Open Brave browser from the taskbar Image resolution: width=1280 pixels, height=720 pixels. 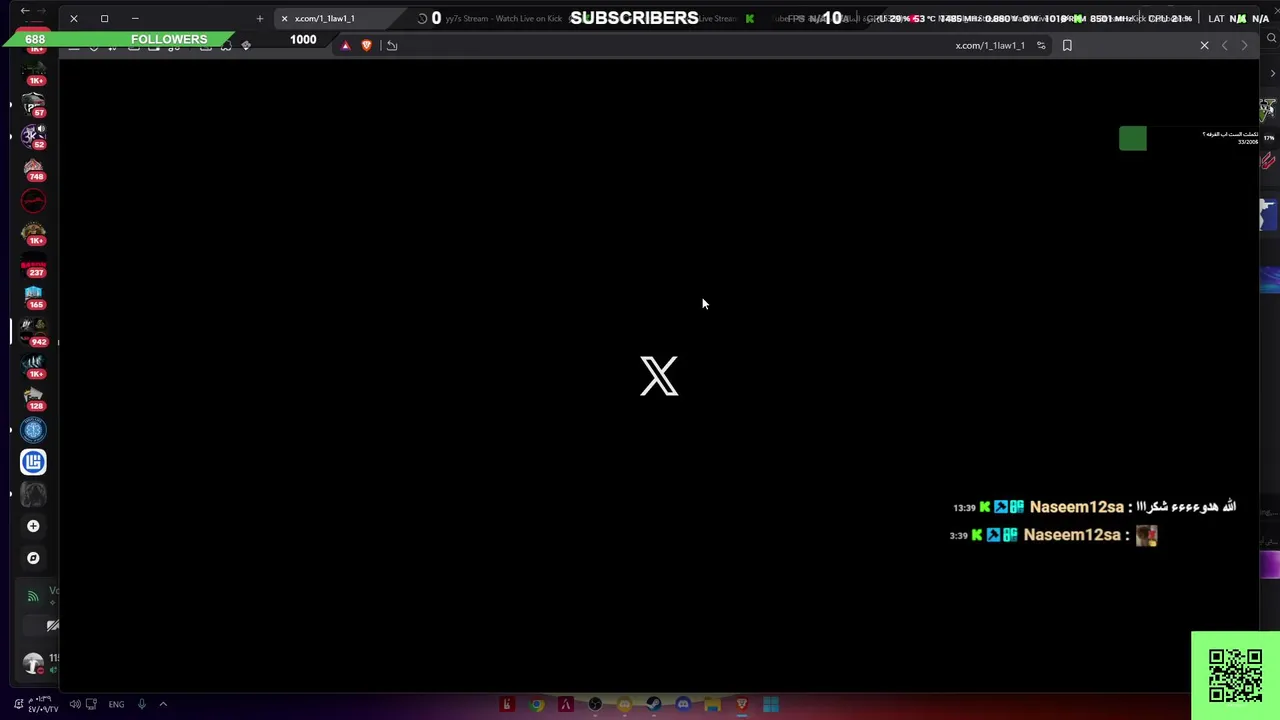(741, 705)
